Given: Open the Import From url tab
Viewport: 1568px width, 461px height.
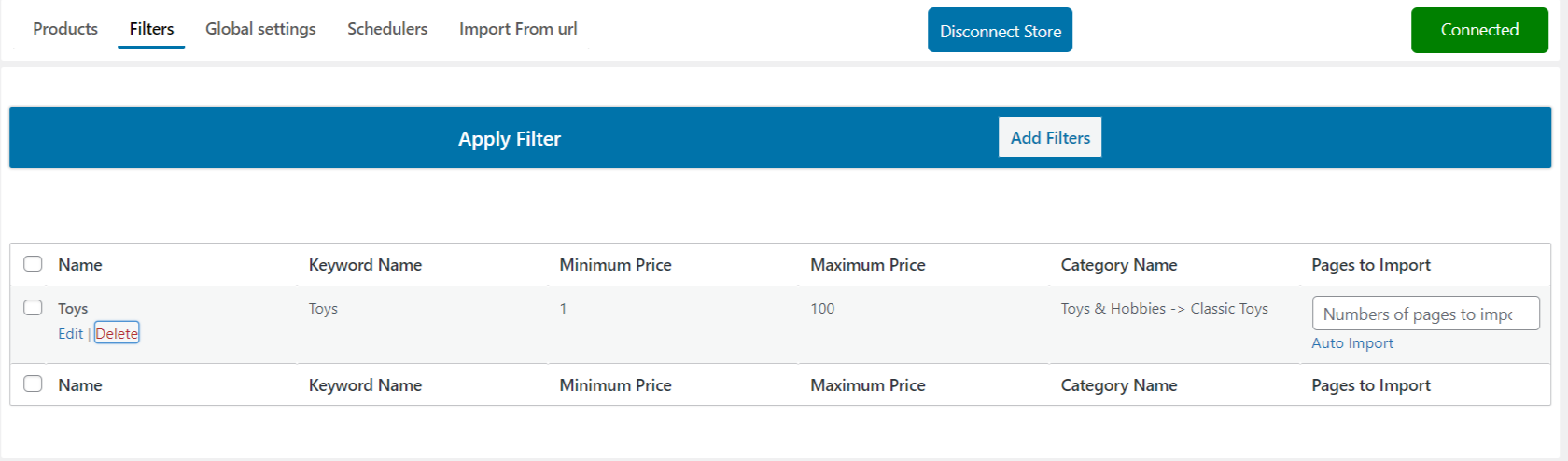Looking at the screenshot, I should 518,29.
